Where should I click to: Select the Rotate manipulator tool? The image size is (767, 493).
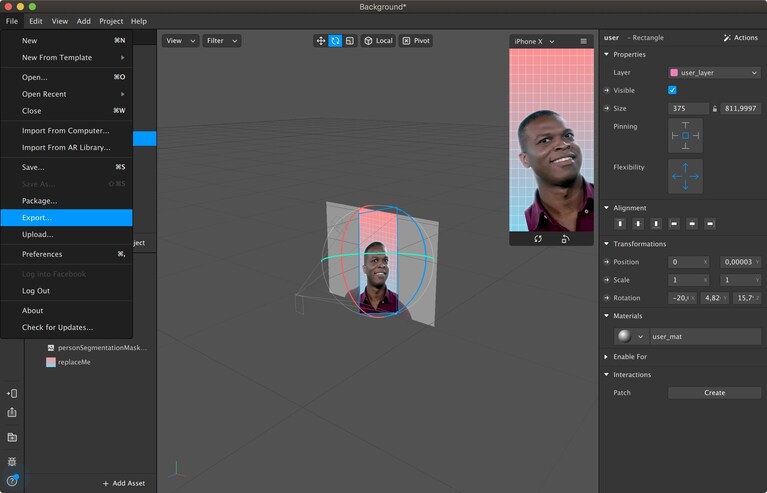[x=335, y=41]
